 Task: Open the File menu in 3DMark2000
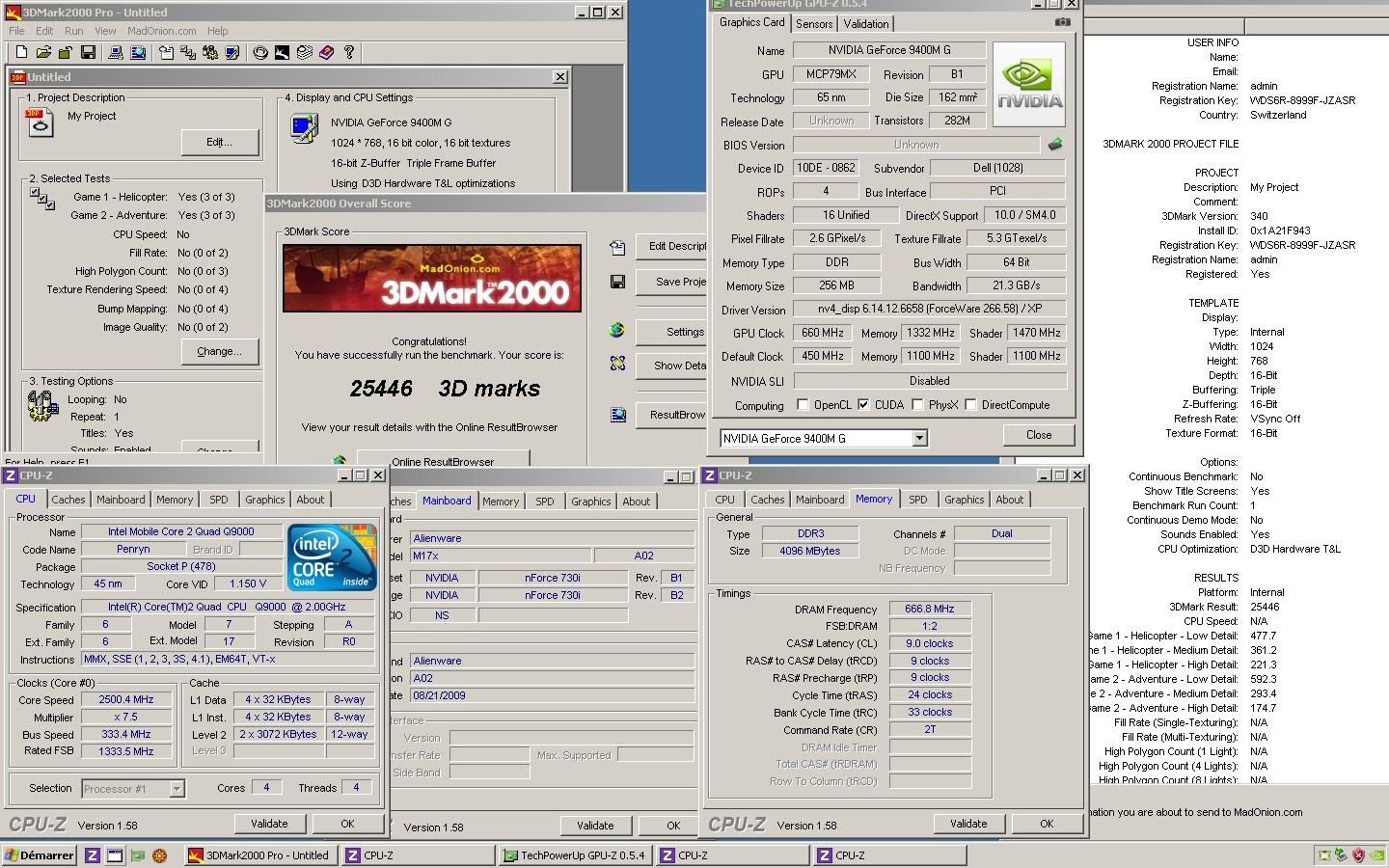point(17,31)
